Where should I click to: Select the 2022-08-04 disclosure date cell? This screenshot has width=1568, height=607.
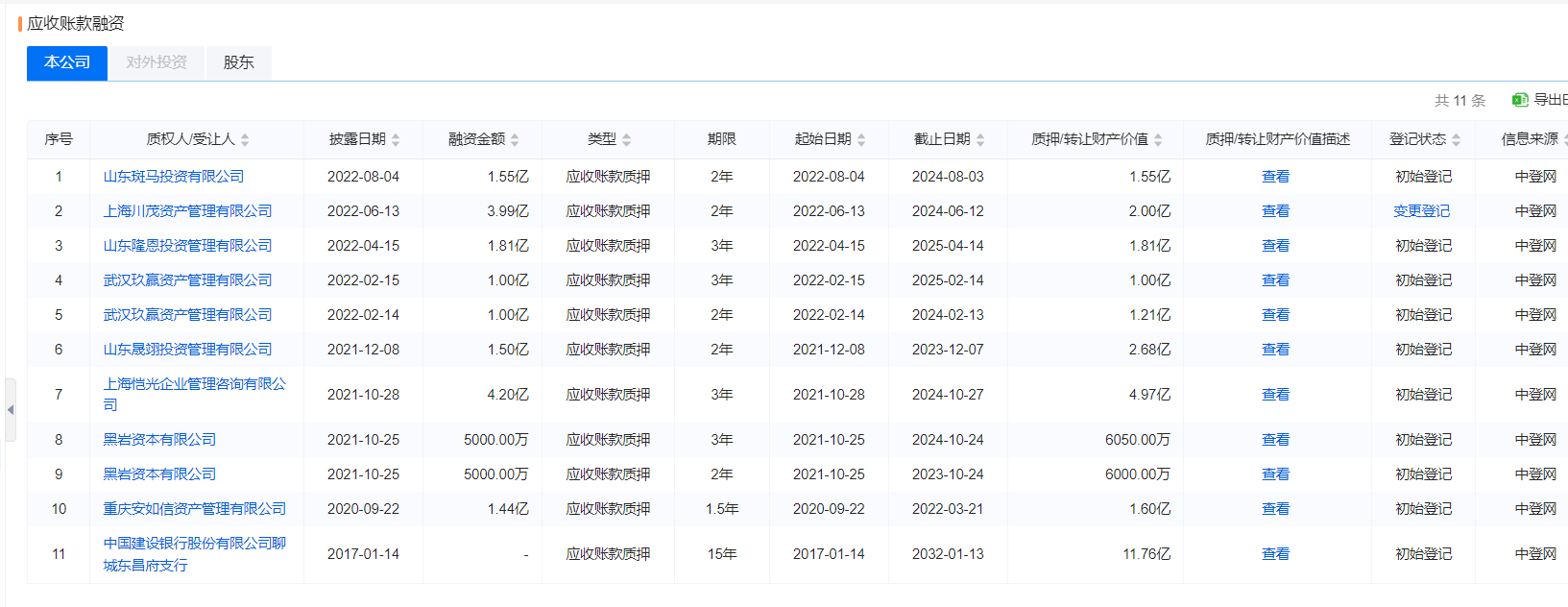click(x=363, y=177)
